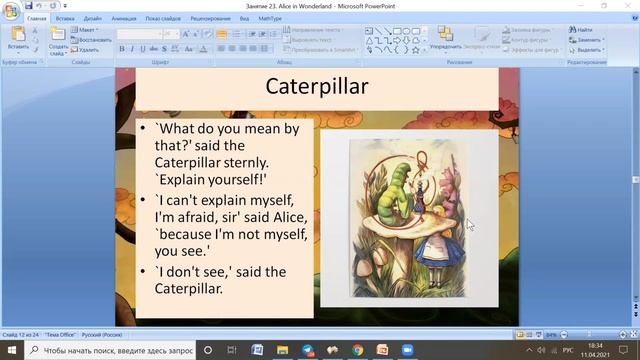Open Google Chrome from the taskbar

[x=358, y=350]
